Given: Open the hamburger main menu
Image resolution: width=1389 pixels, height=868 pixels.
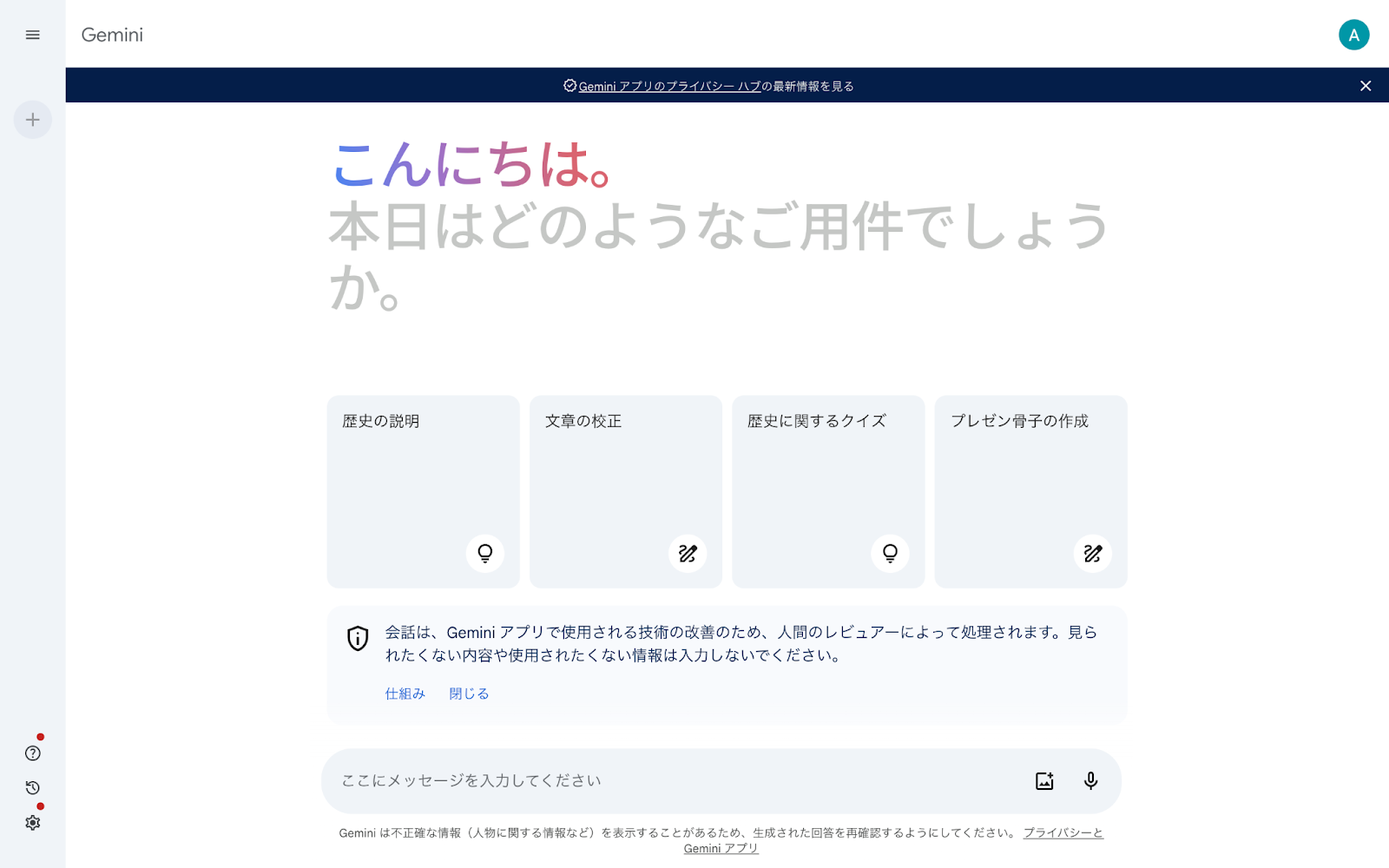Looking at the screenshot, I should coord(33,35).
